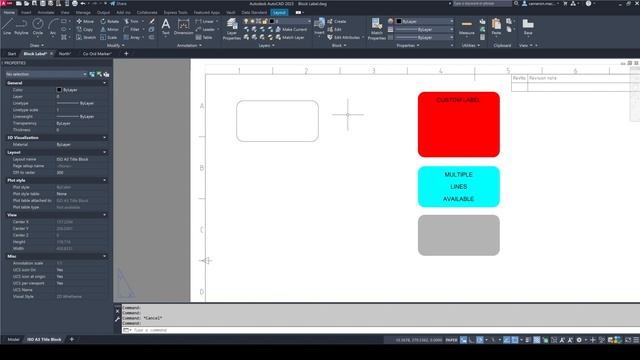Select the Text annotation tool
The width and height of the screenshot is (640, 360).
click(165, 27)
